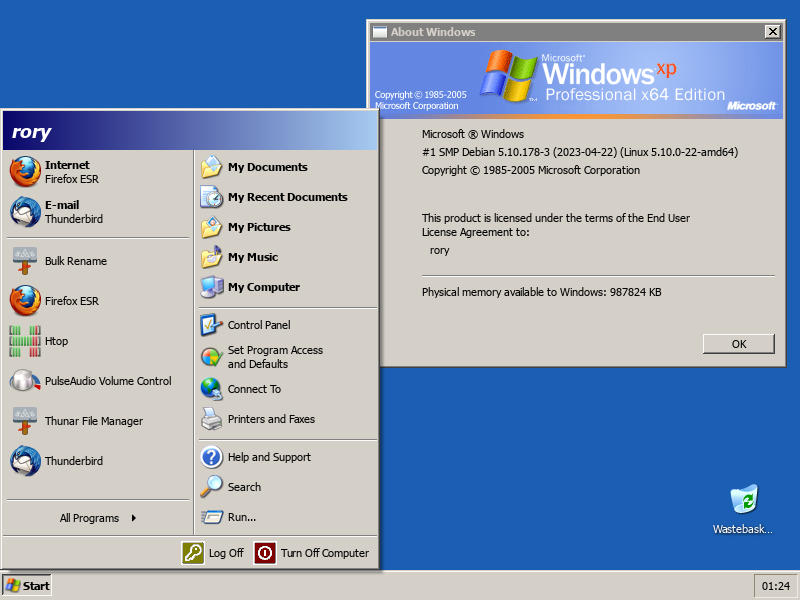Image resolution: width=800 pixels, height=600 pixels.
Task: Click the My Music label text
Action: (x=253, y=257)
